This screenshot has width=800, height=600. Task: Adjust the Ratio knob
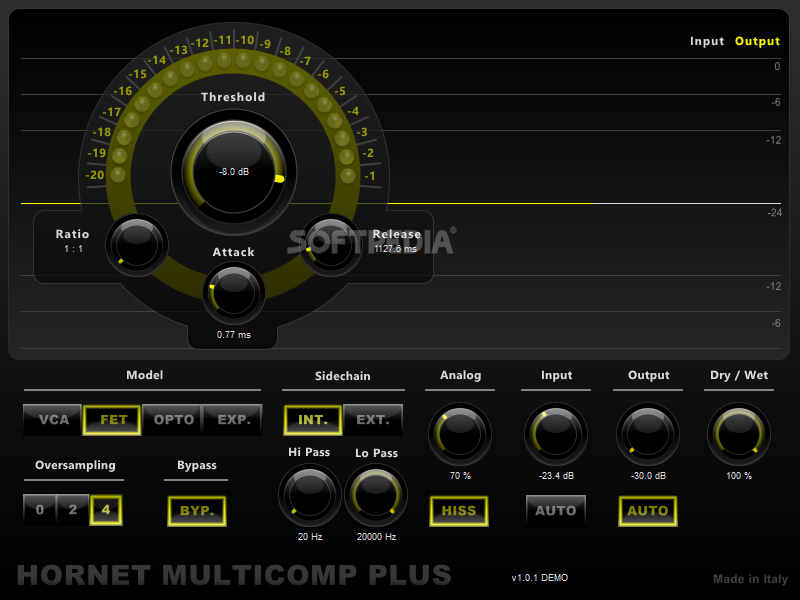[137, 245]
